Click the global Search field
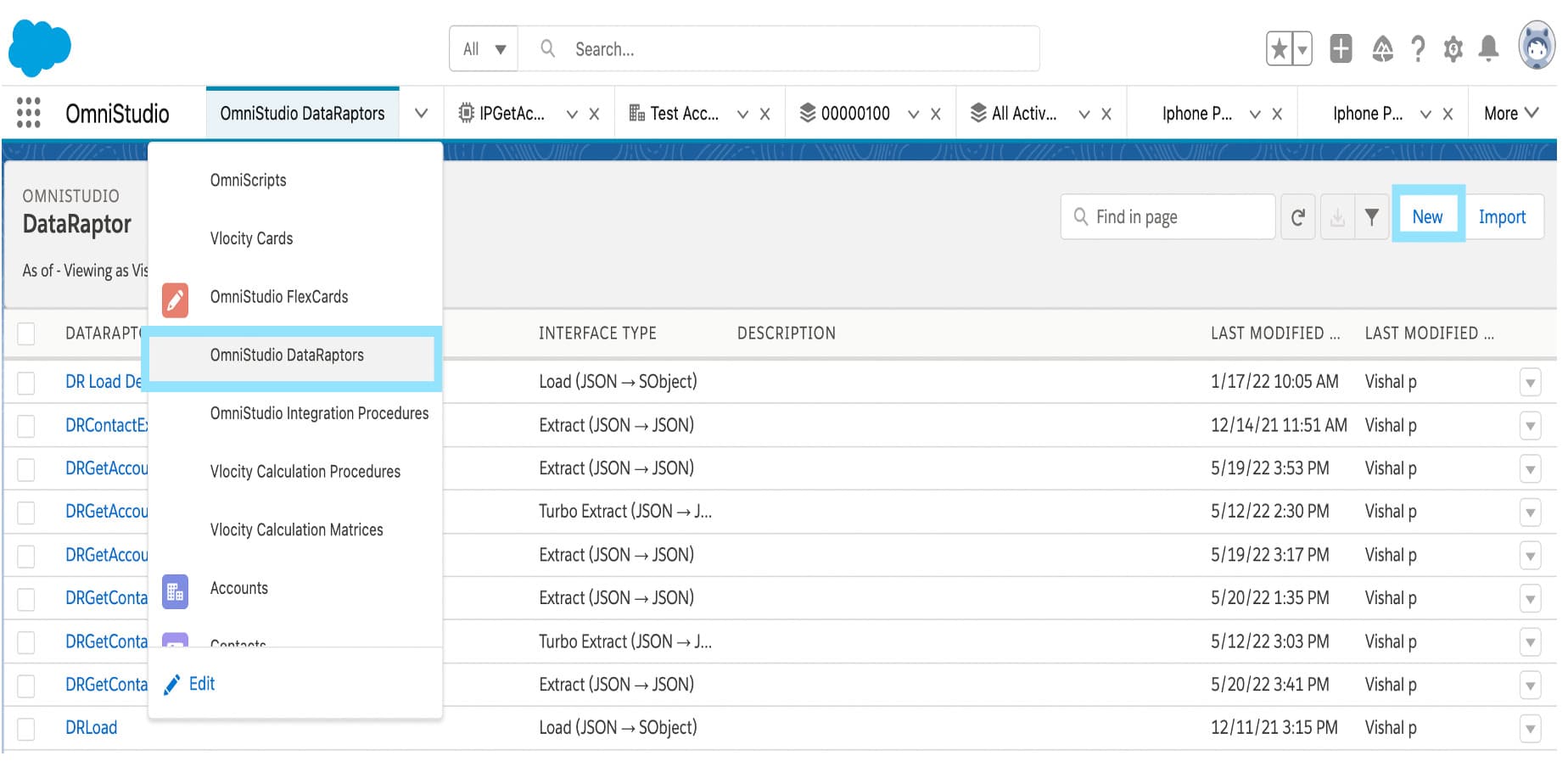 click(779, 48)
